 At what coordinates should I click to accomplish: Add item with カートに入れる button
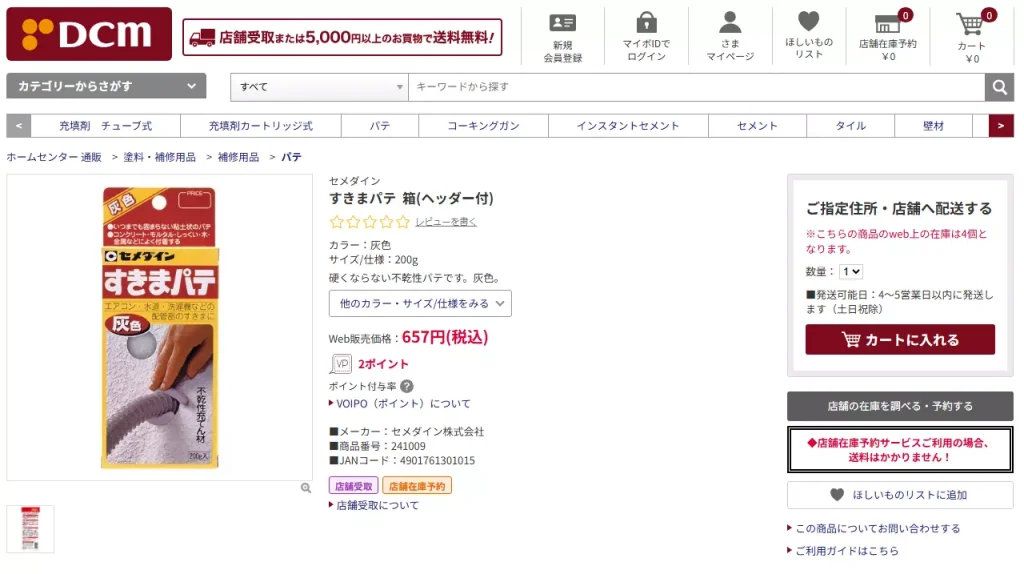[900, 340]
